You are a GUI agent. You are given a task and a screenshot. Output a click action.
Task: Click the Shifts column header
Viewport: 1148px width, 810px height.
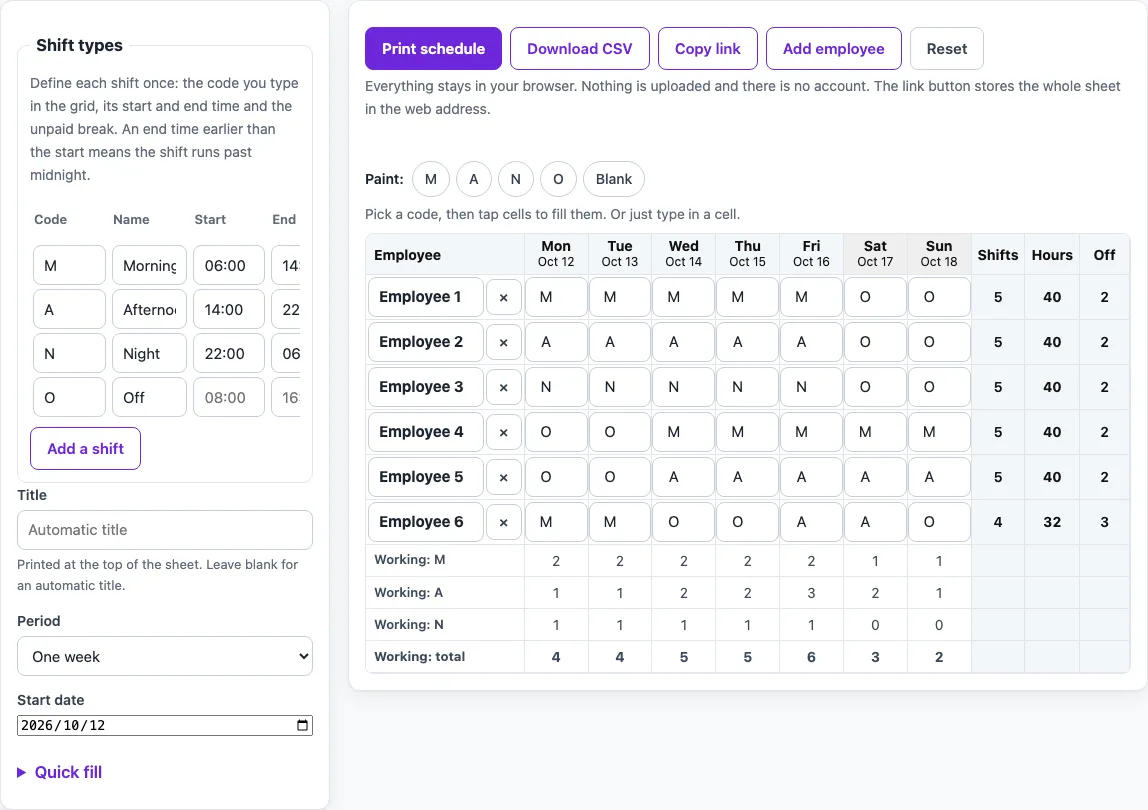pos(998,255)
